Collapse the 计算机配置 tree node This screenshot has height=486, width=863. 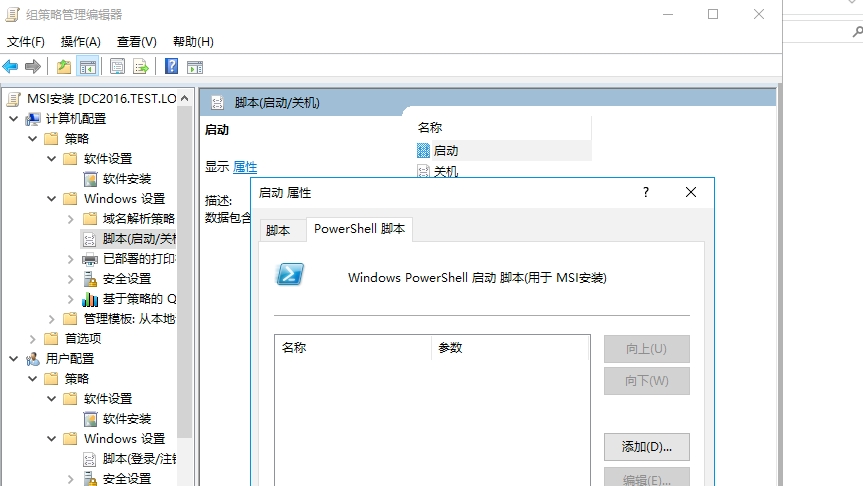coord(13,119)
